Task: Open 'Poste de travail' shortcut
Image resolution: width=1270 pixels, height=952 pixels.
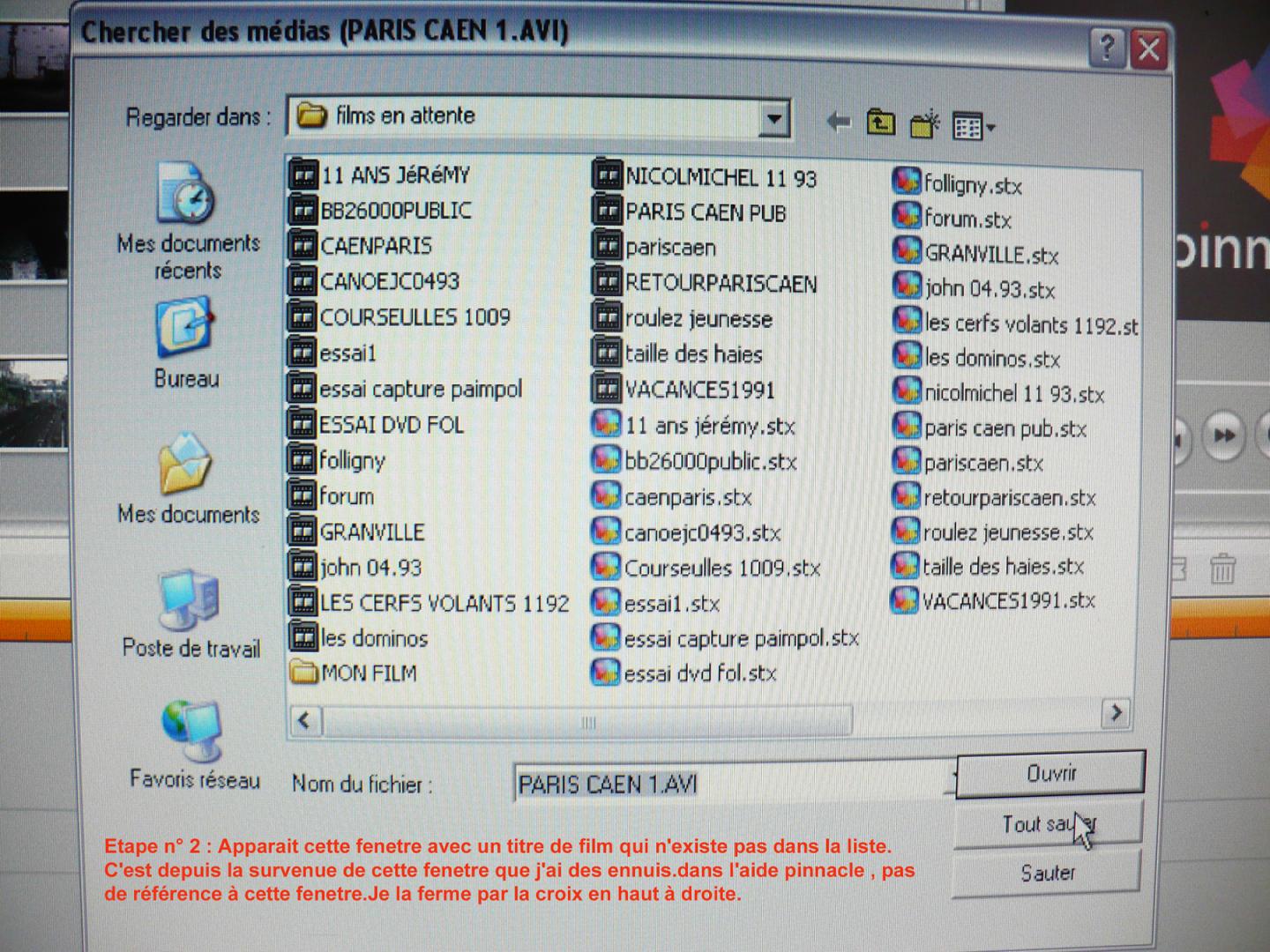Action: [x=190, y=615]
